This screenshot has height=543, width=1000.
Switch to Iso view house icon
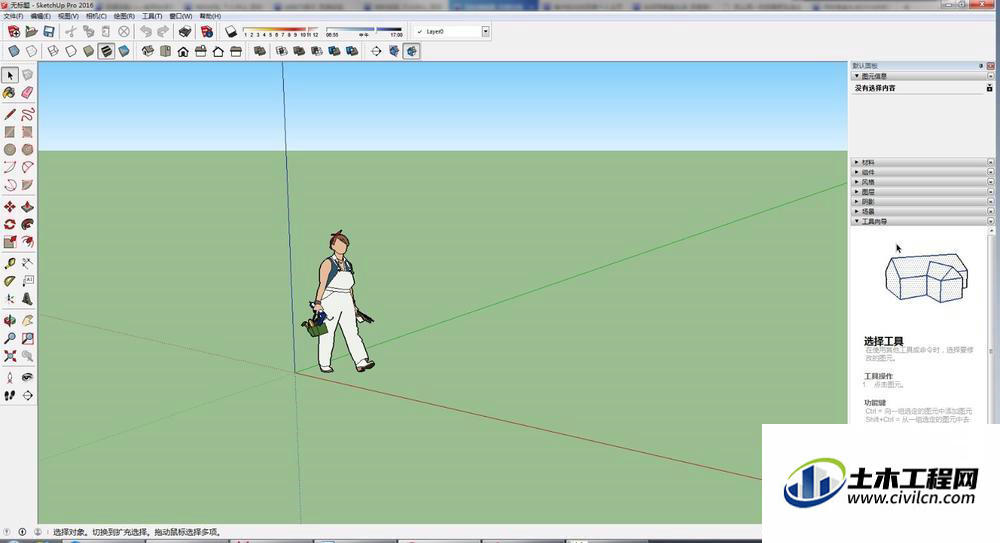148,51
